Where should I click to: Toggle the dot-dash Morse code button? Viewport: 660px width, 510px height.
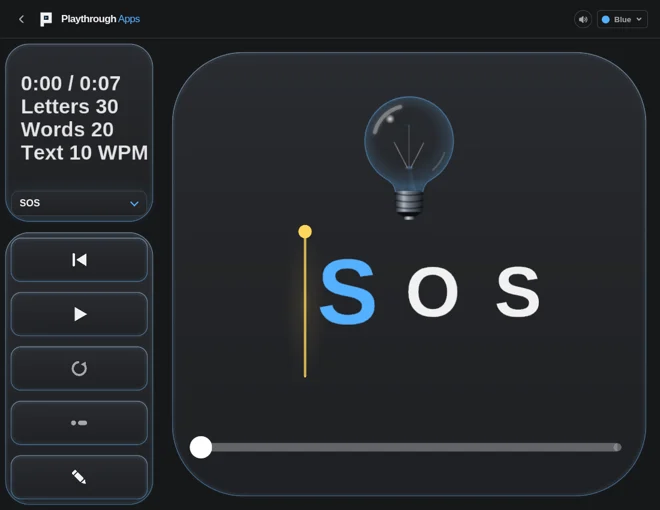pyautogui.click(x=79, y=422)
